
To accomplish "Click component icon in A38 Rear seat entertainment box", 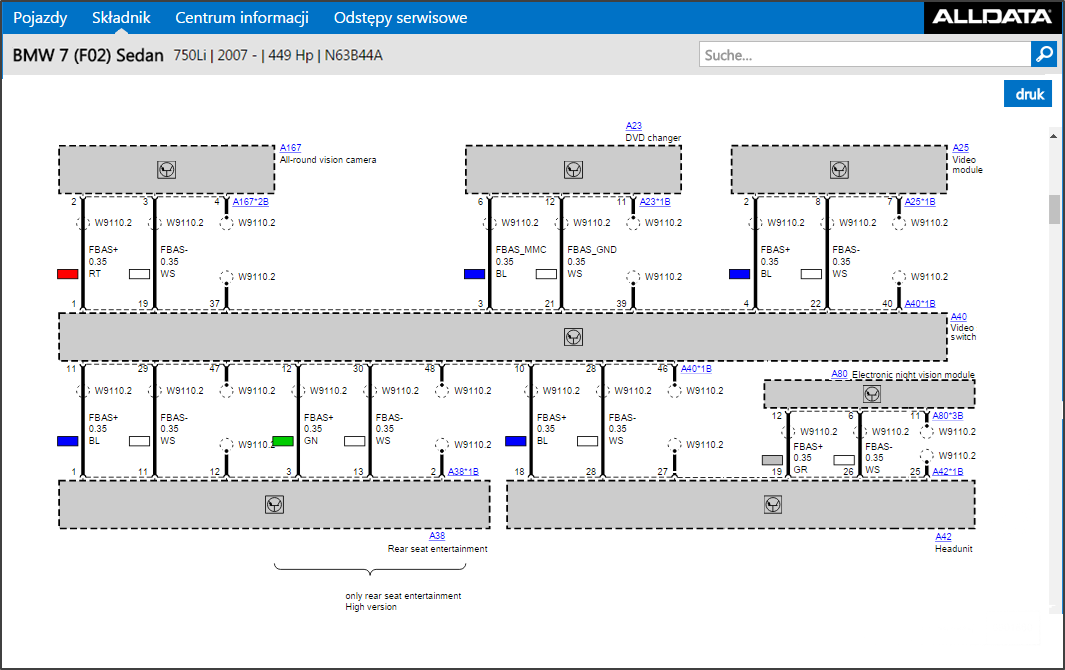I will [274, 505].
